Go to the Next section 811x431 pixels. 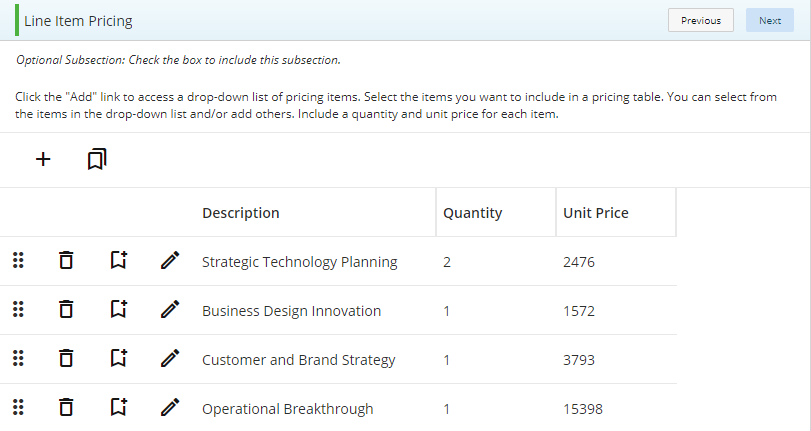pyautogui.click(x=770, y=20)
